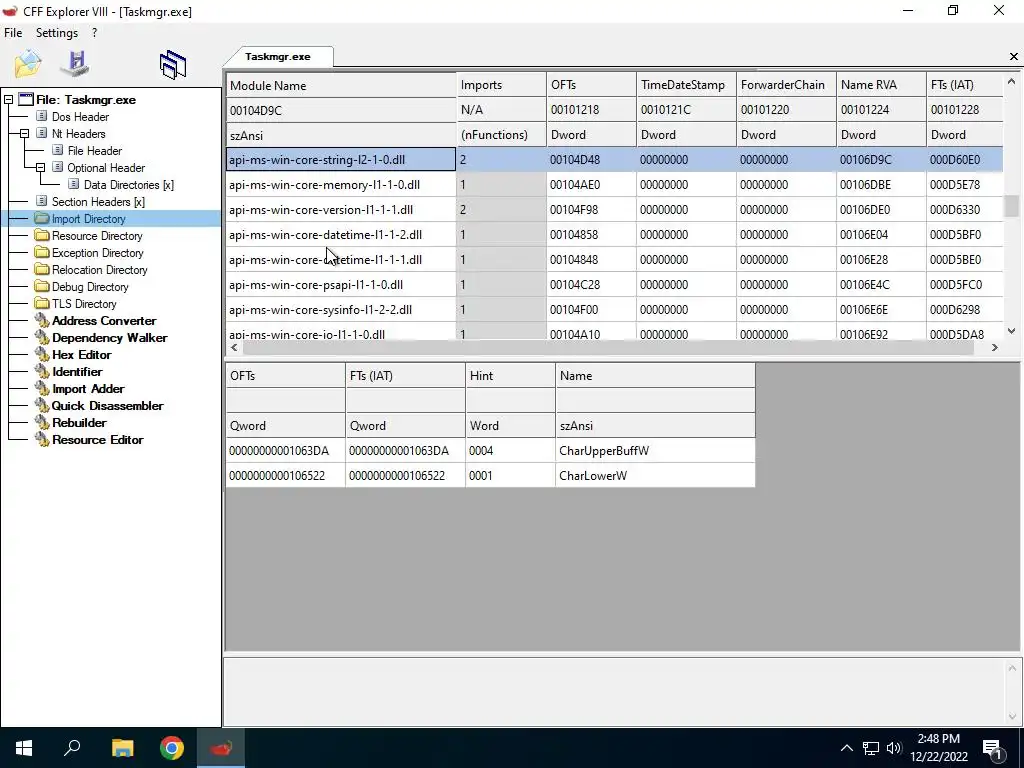Click the taskbar volume icon
The image size is (1024, 768).
point(894,748)
